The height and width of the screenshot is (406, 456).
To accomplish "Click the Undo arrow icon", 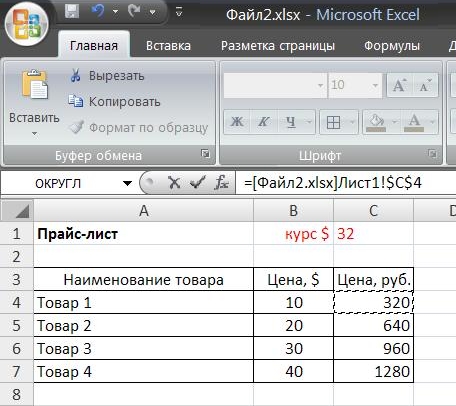I will click(x=98, y=11).
